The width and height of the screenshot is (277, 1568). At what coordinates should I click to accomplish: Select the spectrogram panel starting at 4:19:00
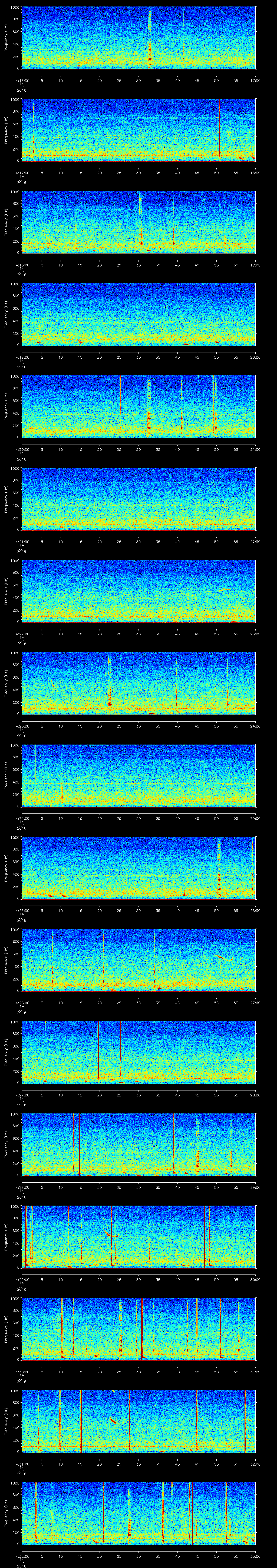pos(139,314)
